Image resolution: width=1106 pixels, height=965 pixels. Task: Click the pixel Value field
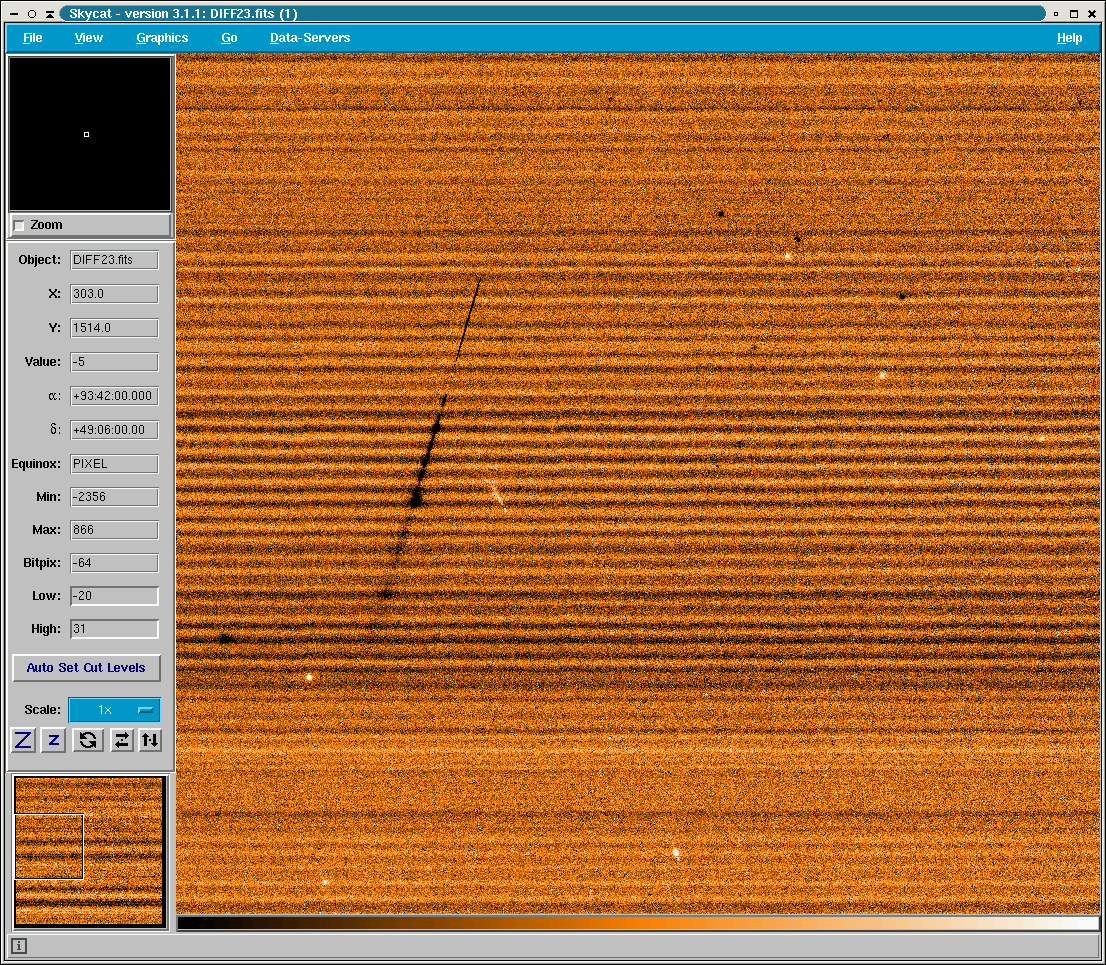tap(114, 362)
